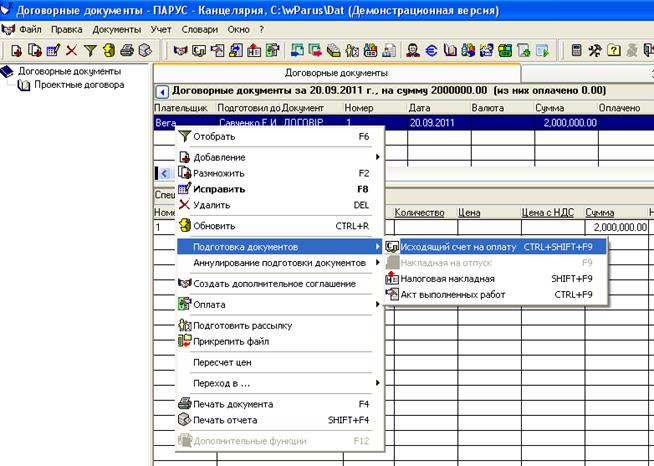The height and width of the screenshot is (466, 654).
Task: Choose Печать документа in the context menu
Action: [x=279, y=404]
